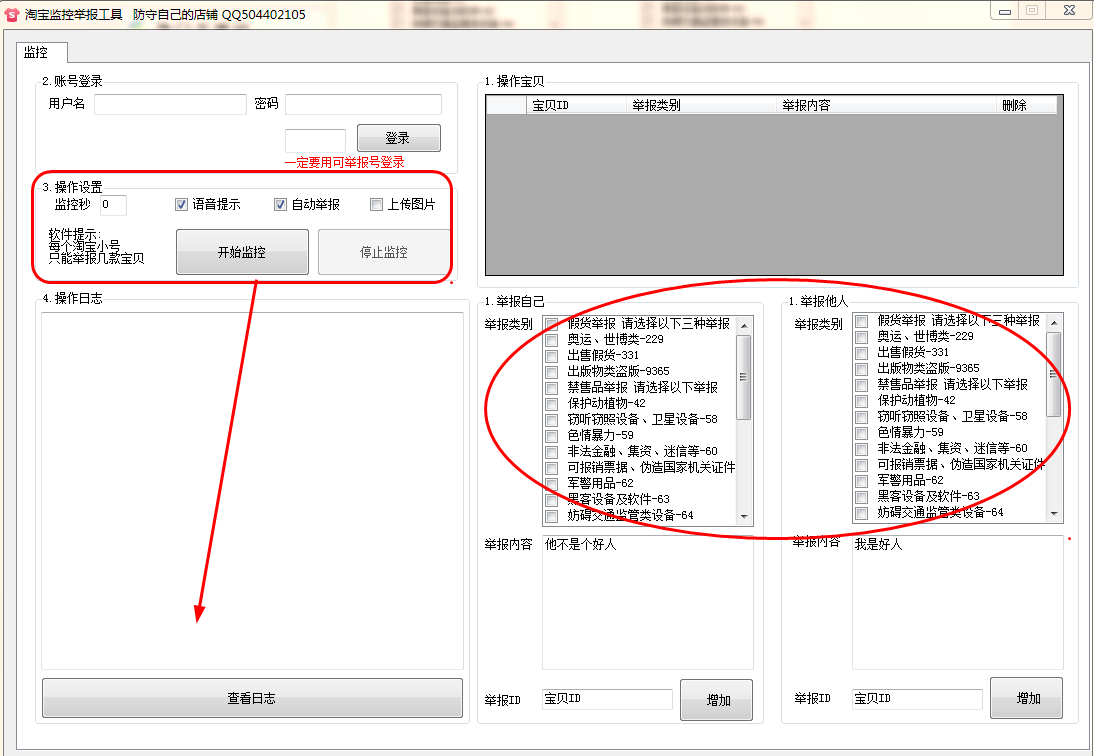Check 出版物类盗版-9365 in 举报自己 list

tap(551, 372)
